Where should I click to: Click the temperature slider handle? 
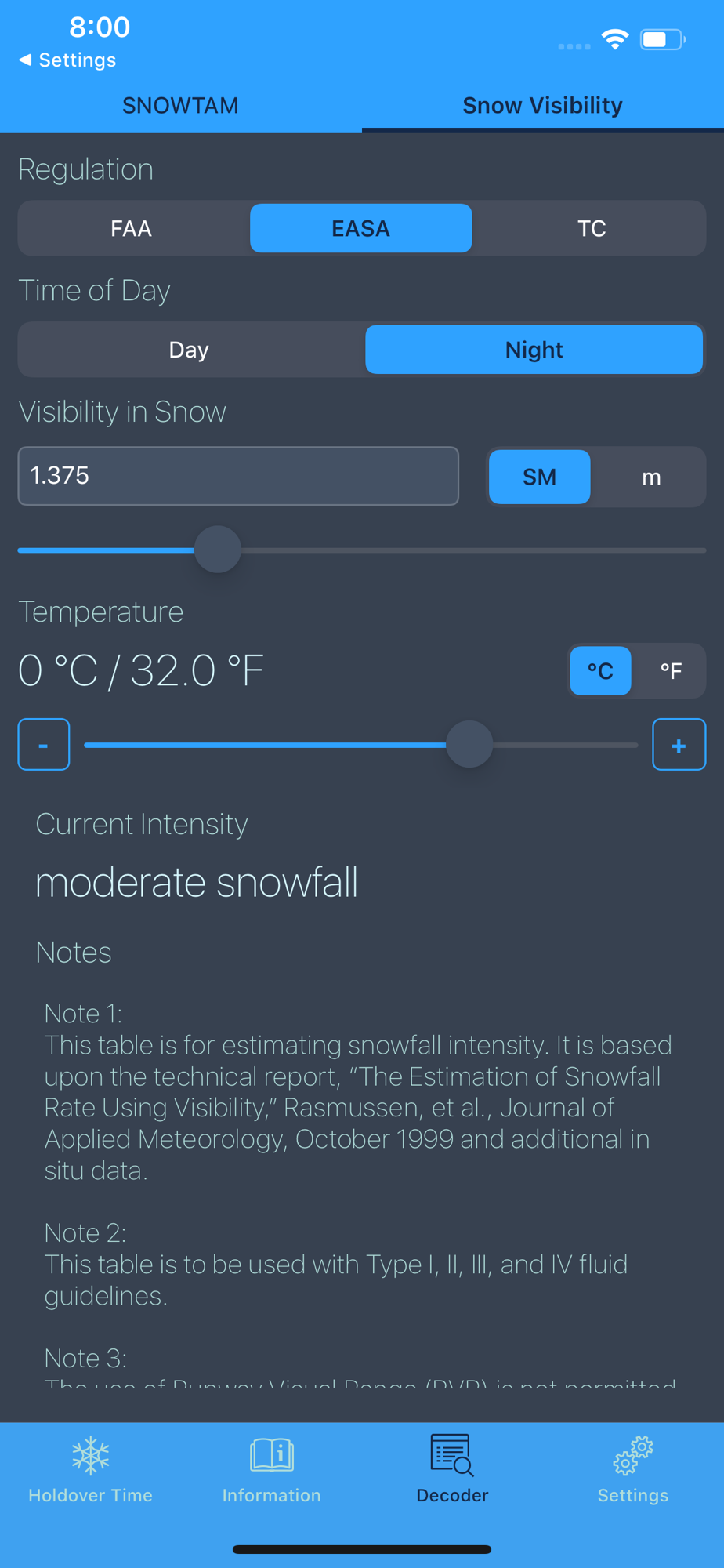pyautogui.click(x=469, y=744)
